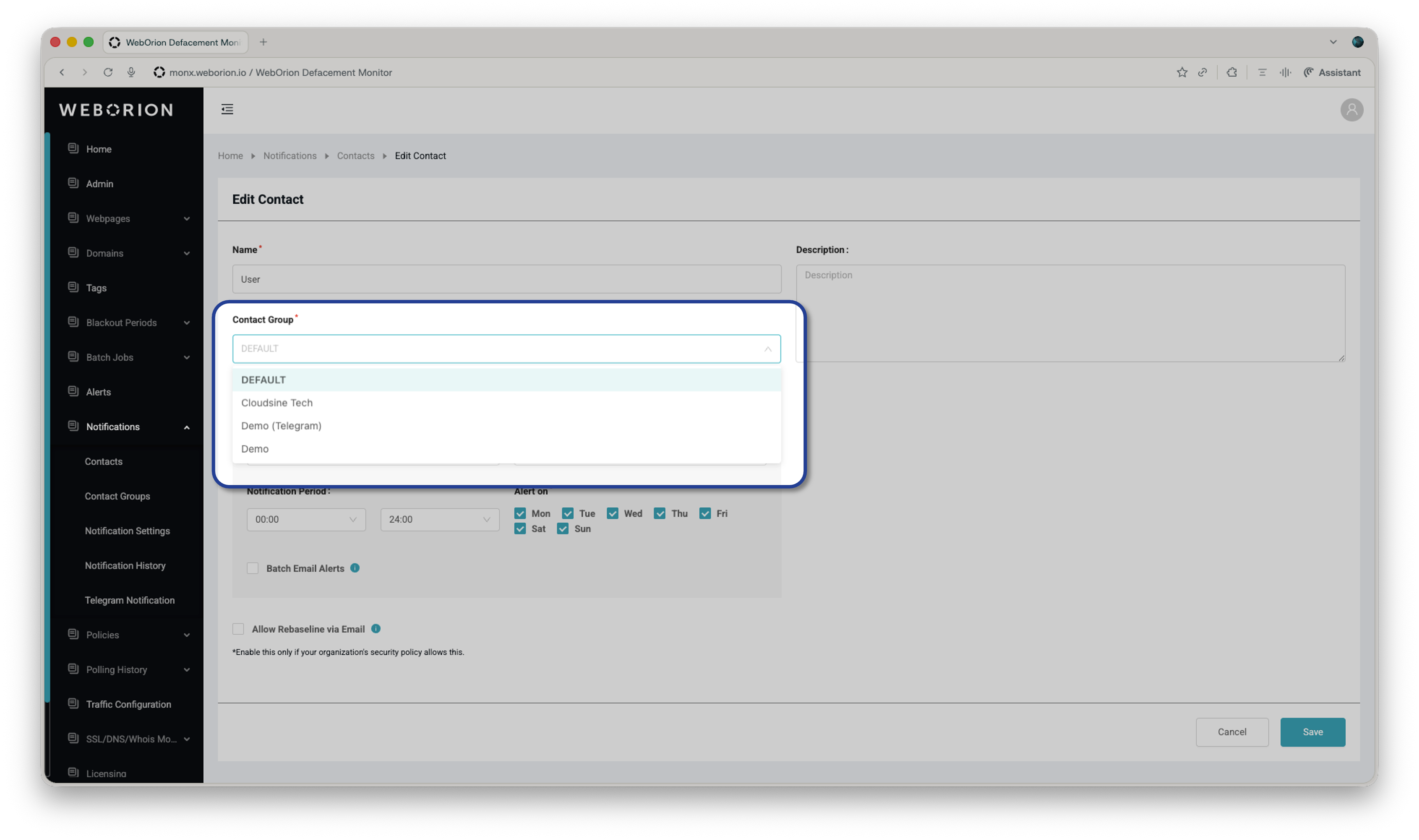The height and width of the screenshot is (840, 1419).
Task: Click the microphone icon in the address bar
Action: (x=131, y=72)
